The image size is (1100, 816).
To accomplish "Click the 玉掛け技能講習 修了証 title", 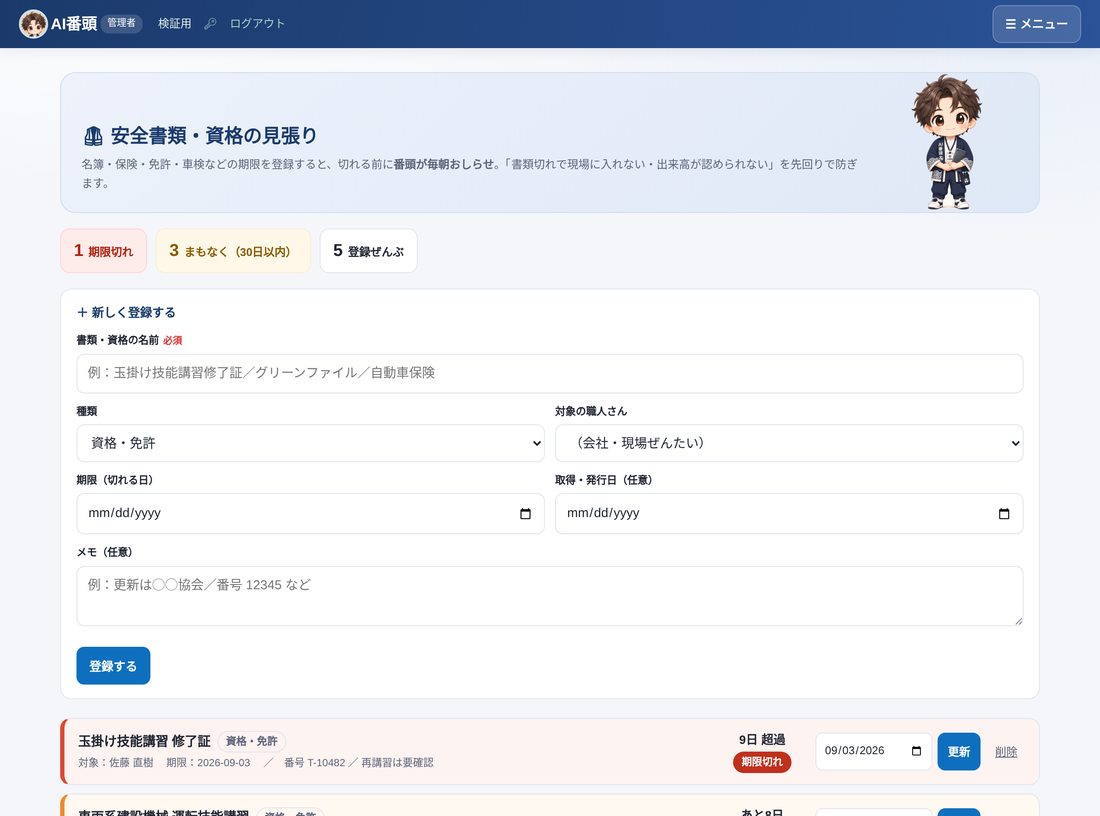I will coord(145,742).
